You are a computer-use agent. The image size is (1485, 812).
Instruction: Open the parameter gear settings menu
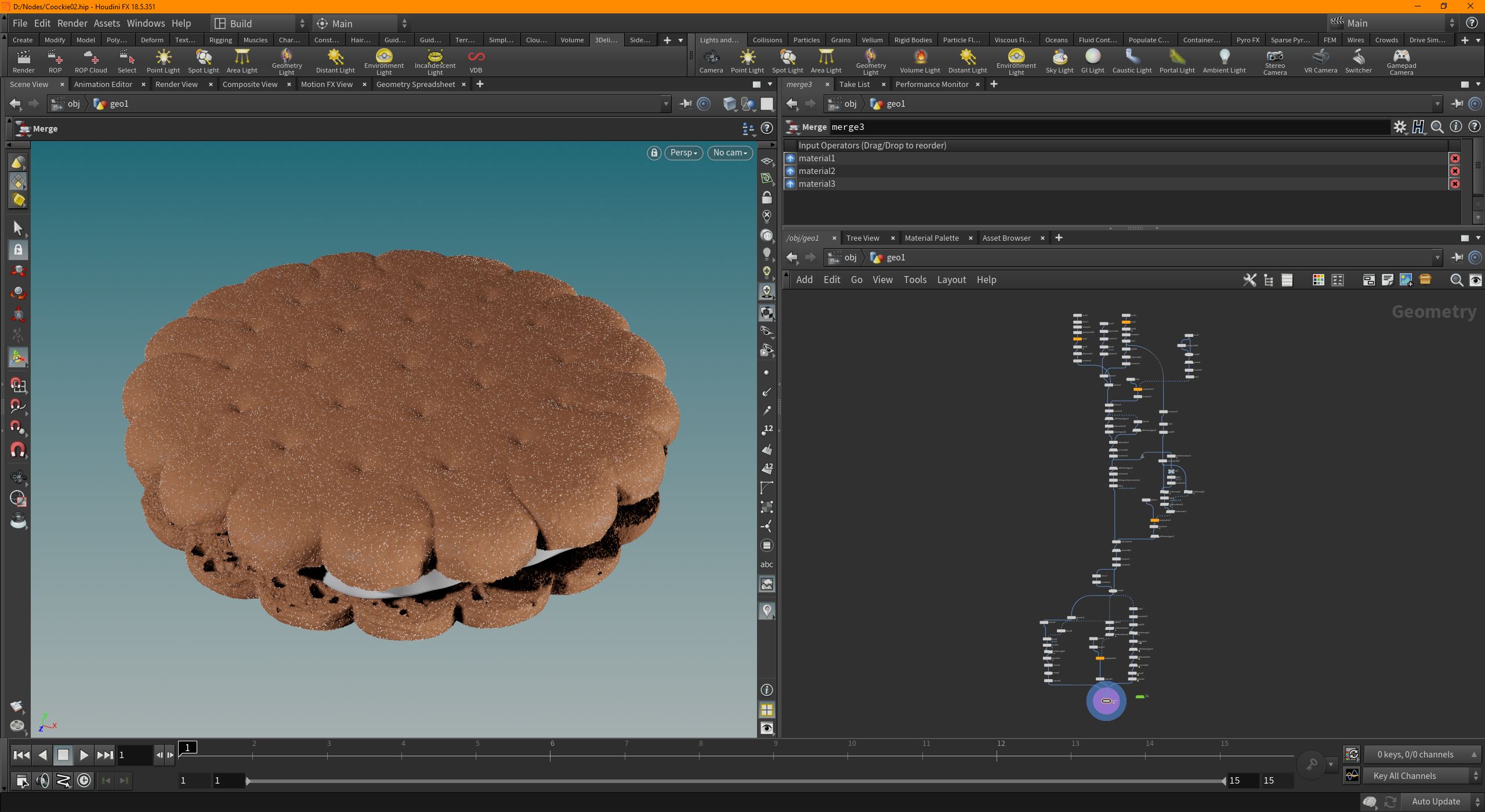tap(1400, 127)
